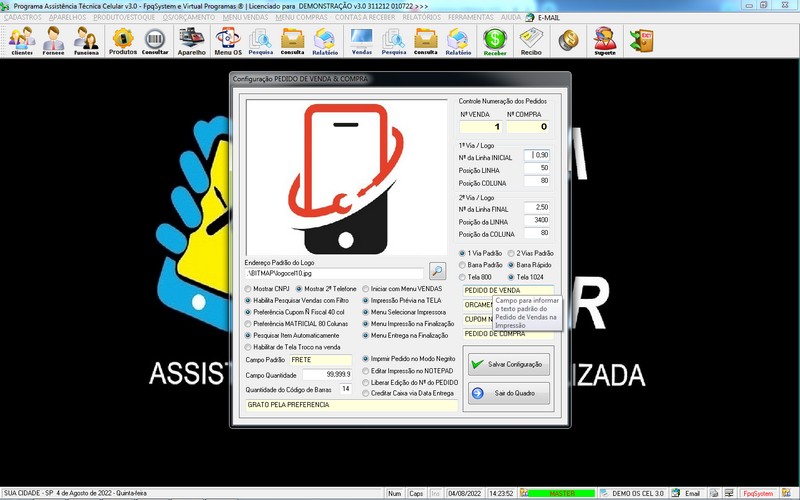Click the printer icon in status bar
800x500 pixels.
[x=714, y=493]
